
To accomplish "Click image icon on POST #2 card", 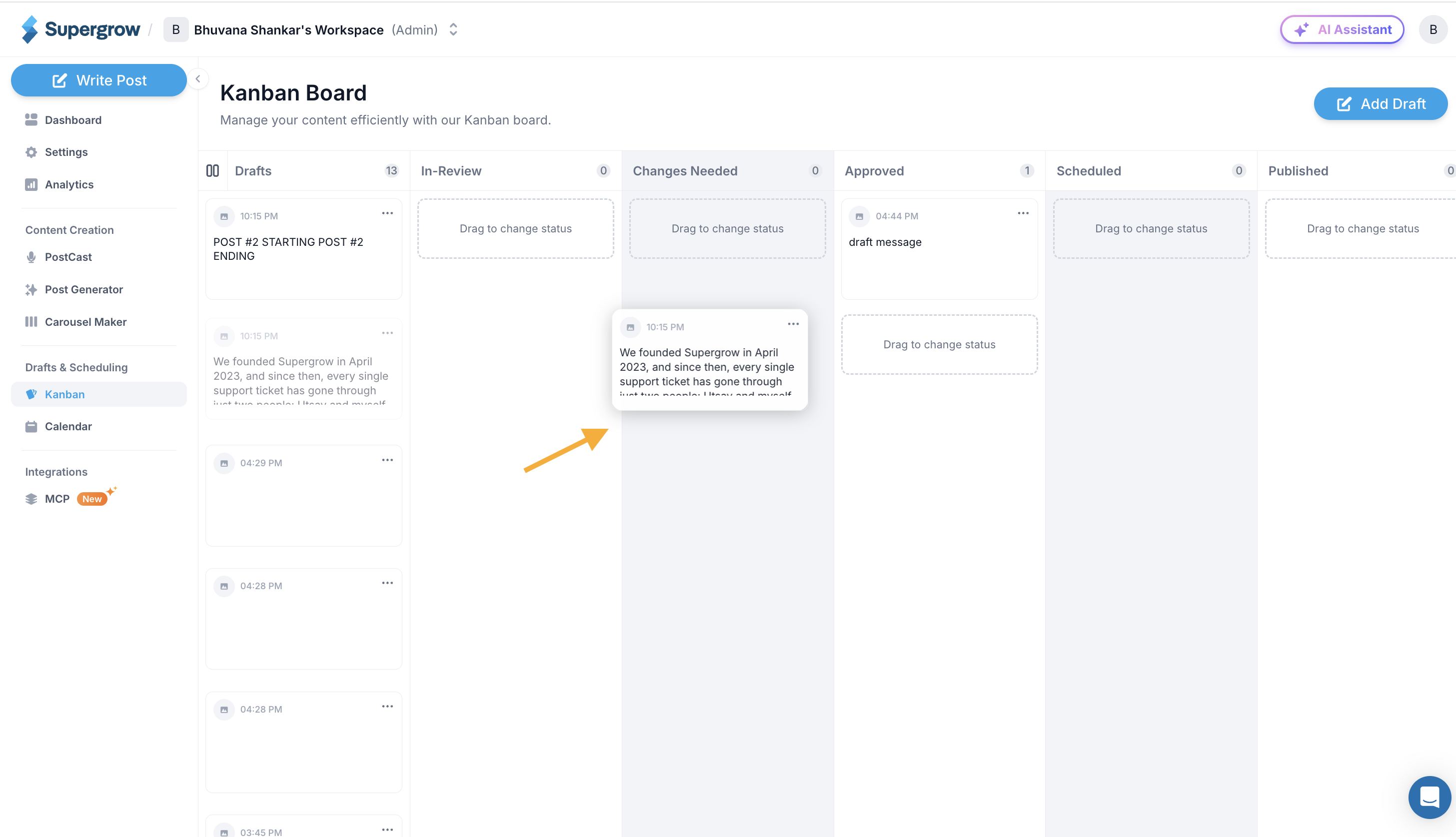I will (224, 217).
